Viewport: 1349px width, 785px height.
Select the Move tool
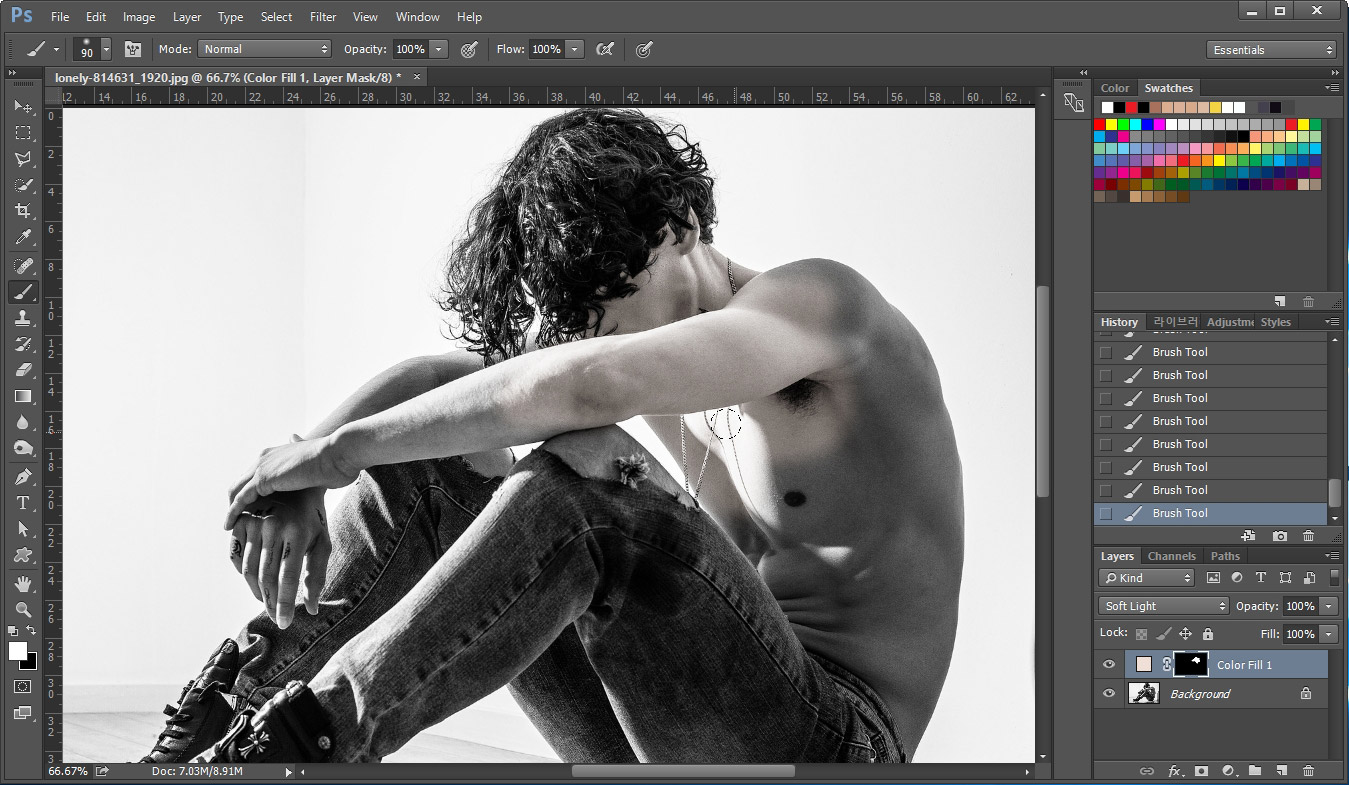(x=23, y=107)
